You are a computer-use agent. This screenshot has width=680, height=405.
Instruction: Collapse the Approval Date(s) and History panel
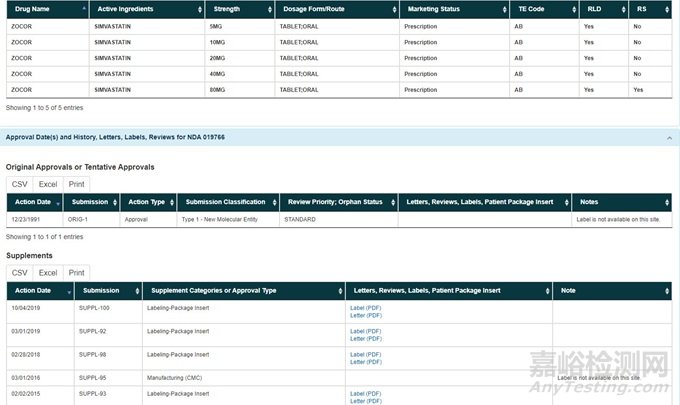(x=668, y=136)
